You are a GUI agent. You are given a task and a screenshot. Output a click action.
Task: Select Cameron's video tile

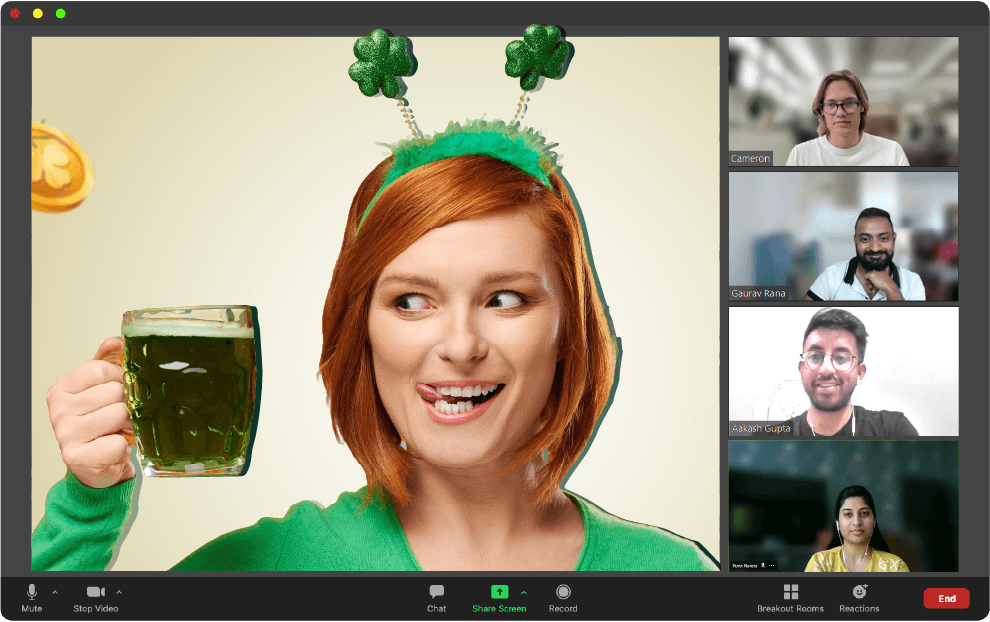click(843, 100)
